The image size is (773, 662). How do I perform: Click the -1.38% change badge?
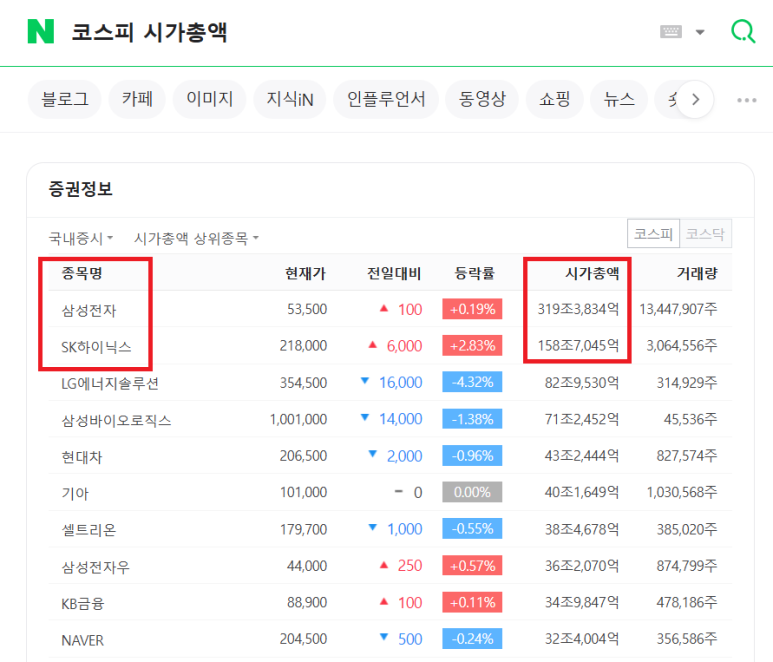point(472,419)
